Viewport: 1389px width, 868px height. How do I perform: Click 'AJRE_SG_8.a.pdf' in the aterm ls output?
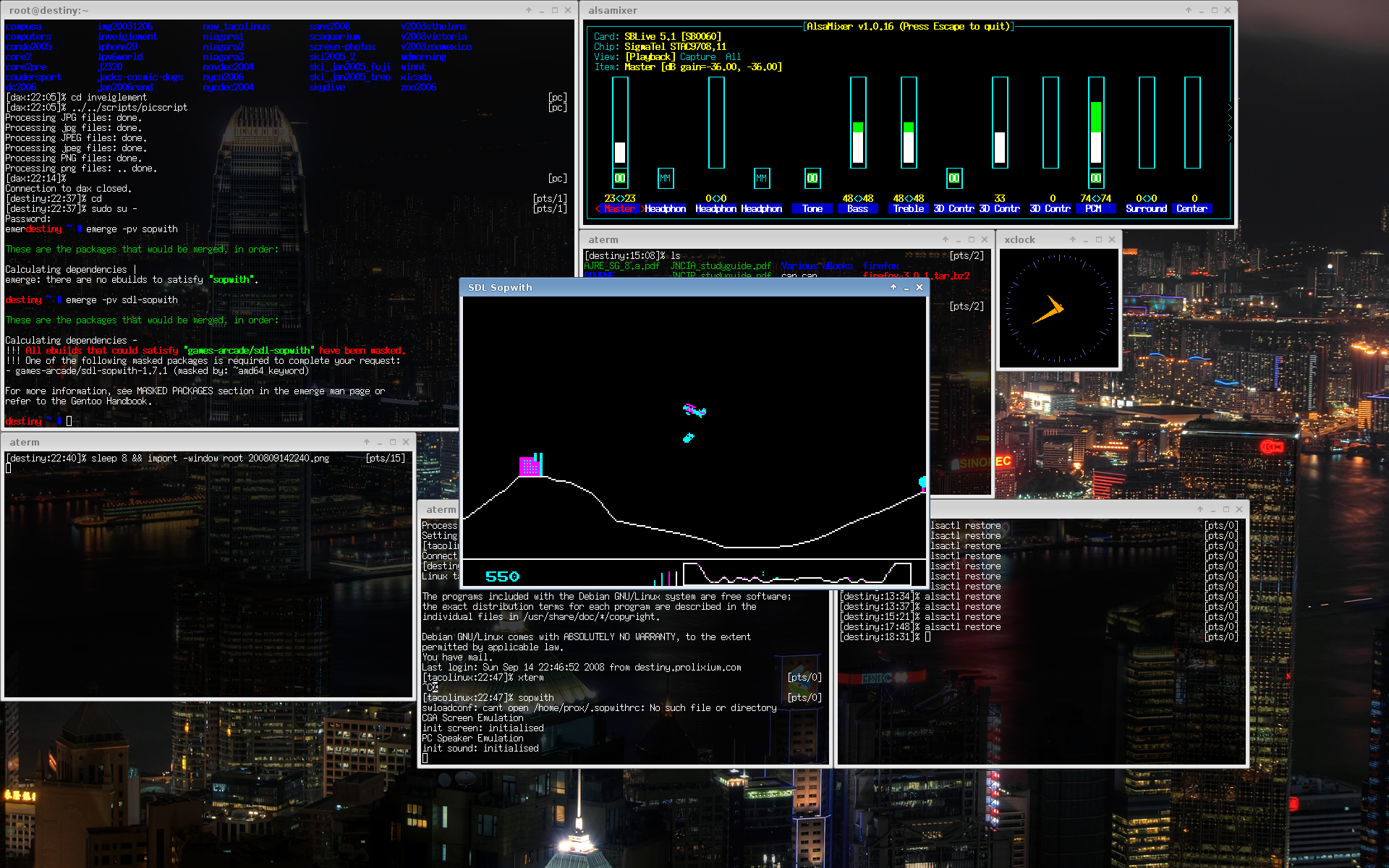[622, 265]
